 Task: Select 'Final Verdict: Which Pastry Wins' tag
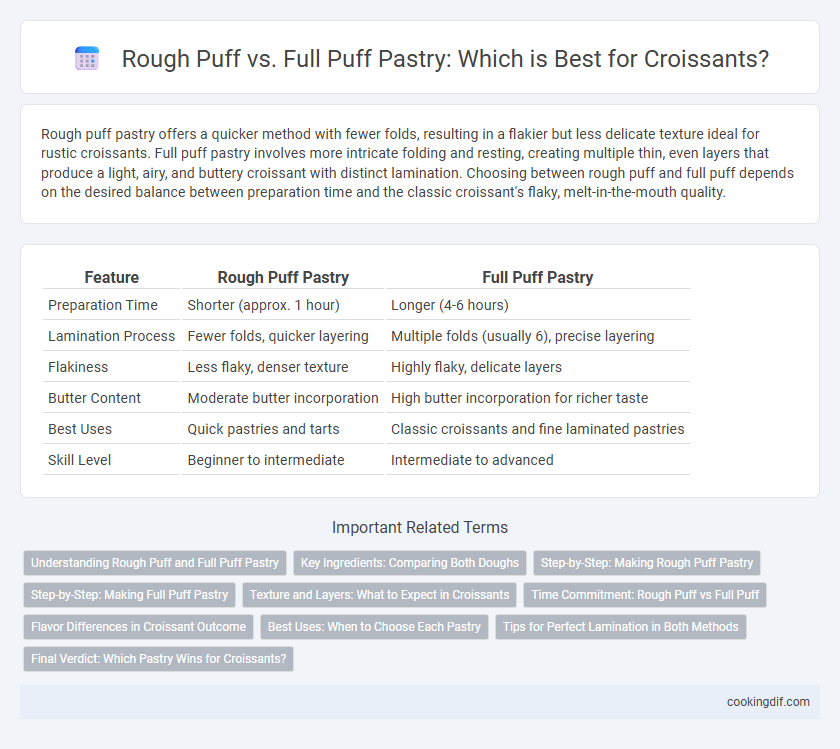[159, 658]
